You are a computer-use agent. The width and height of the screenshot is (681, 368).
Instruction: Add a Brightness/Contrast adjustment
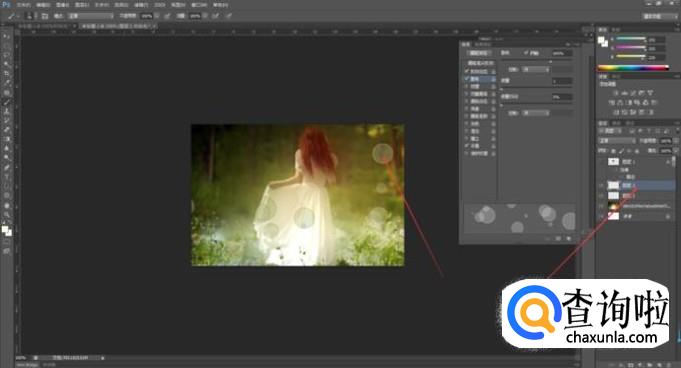pos(615,93)
